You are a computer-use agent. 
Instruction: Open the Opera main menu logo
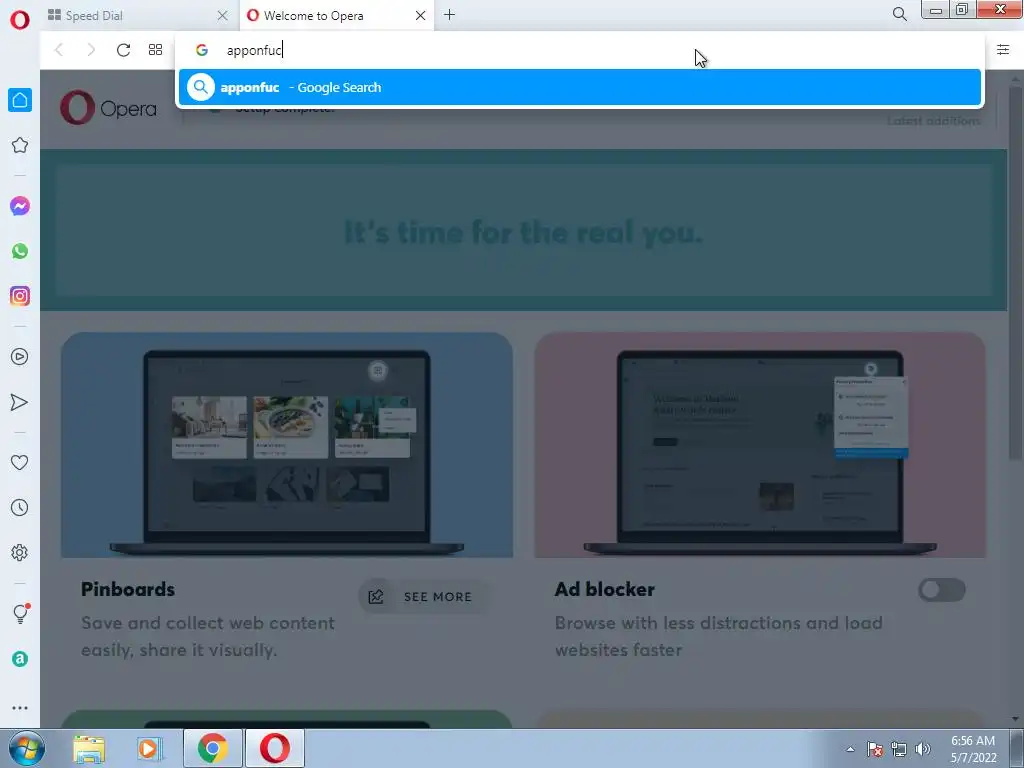[20, 20]
